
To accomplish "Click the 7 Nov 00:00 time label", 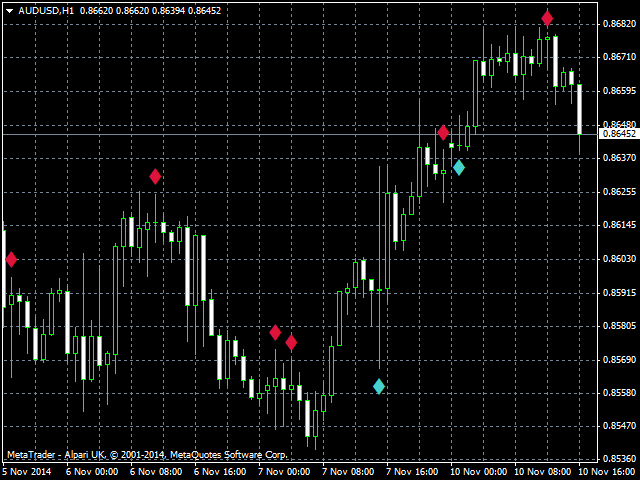I will tap(284, 471).
